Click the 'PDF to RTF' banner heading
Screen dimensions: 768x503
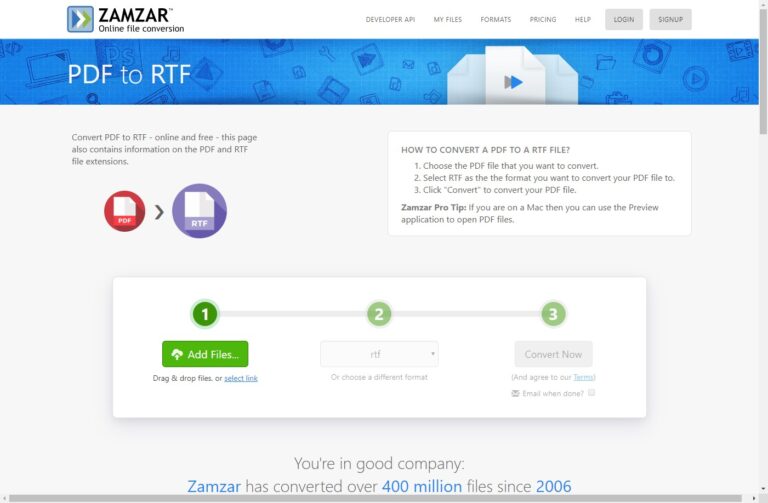pos(129,74)
